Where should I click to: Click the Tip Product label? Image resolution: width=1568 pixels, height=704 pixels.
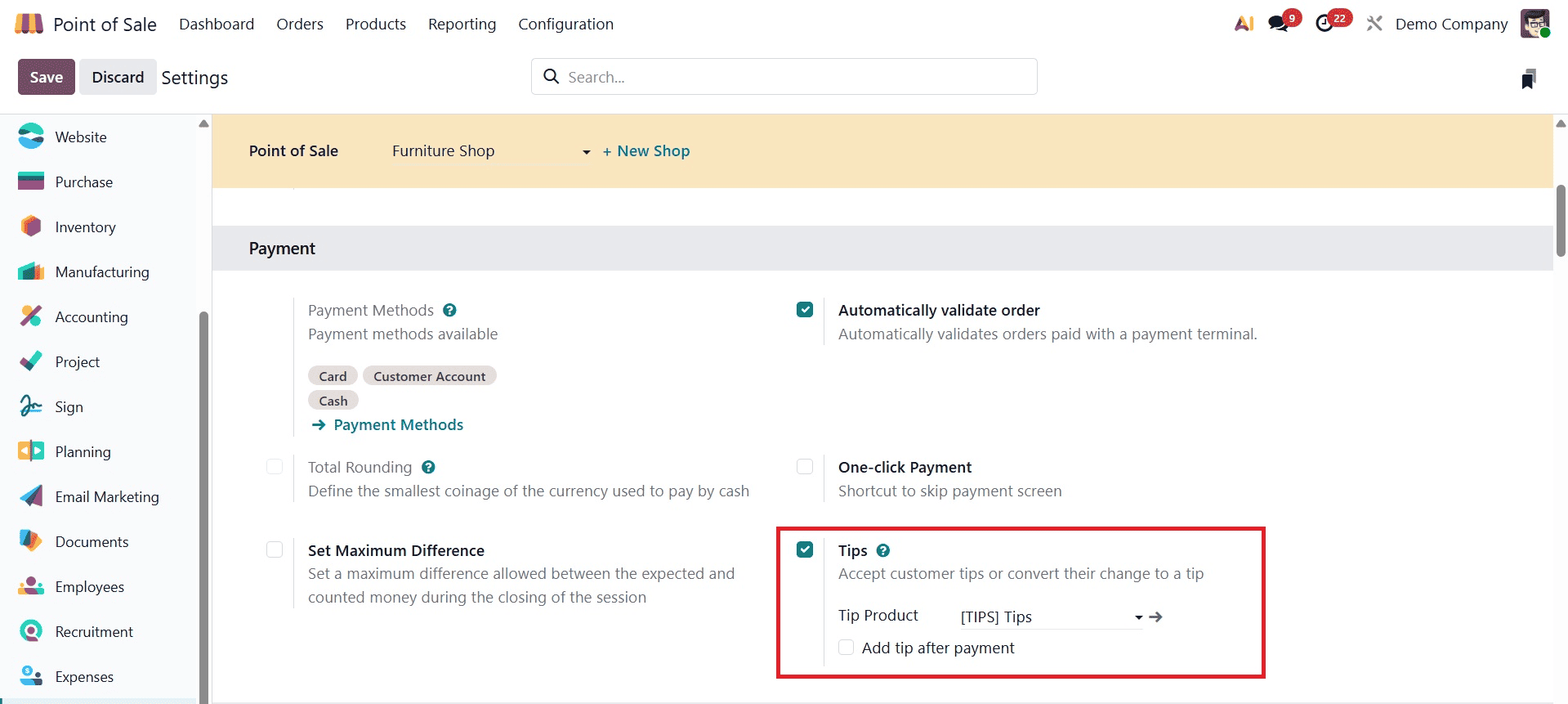pos(878,616)
